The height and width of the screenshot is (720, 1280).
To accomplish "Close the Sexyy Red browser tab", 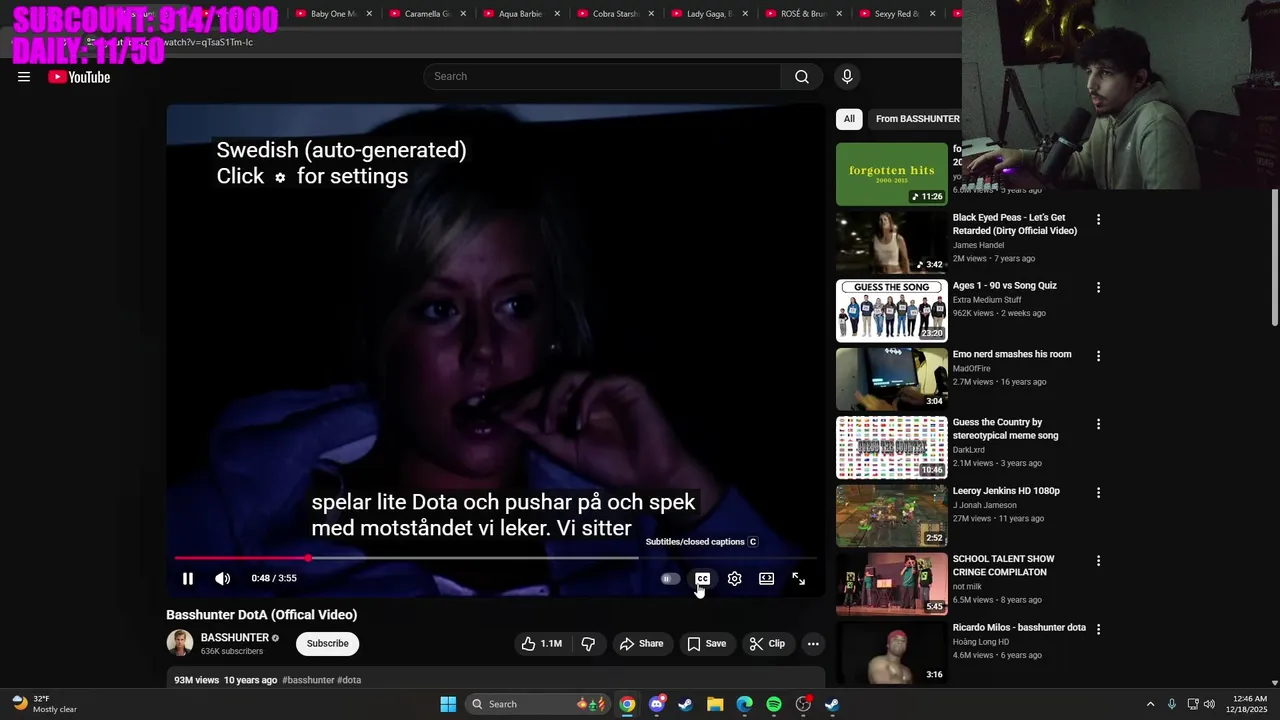I will [x=932, y=14].
